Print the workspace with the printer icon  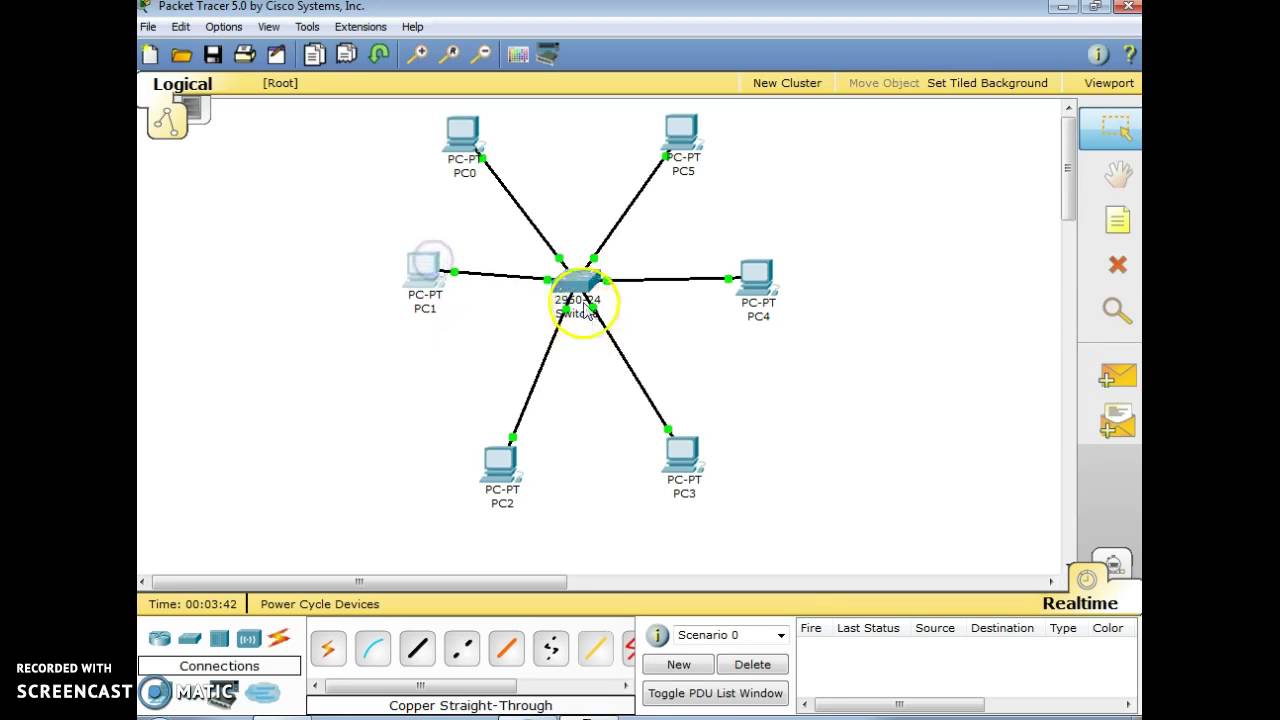click(x=245, y=55)
